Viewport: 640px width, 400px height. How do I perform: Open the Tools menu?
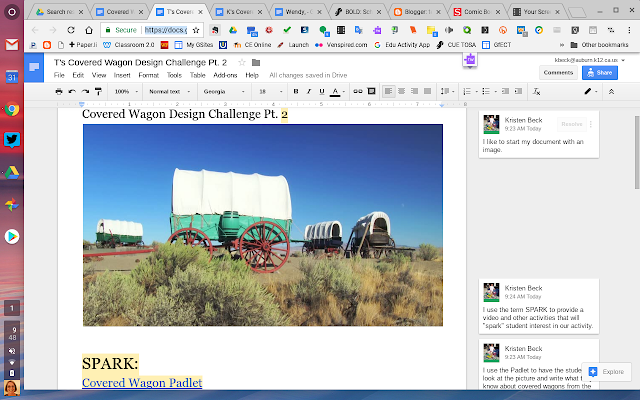pos(174,75)
